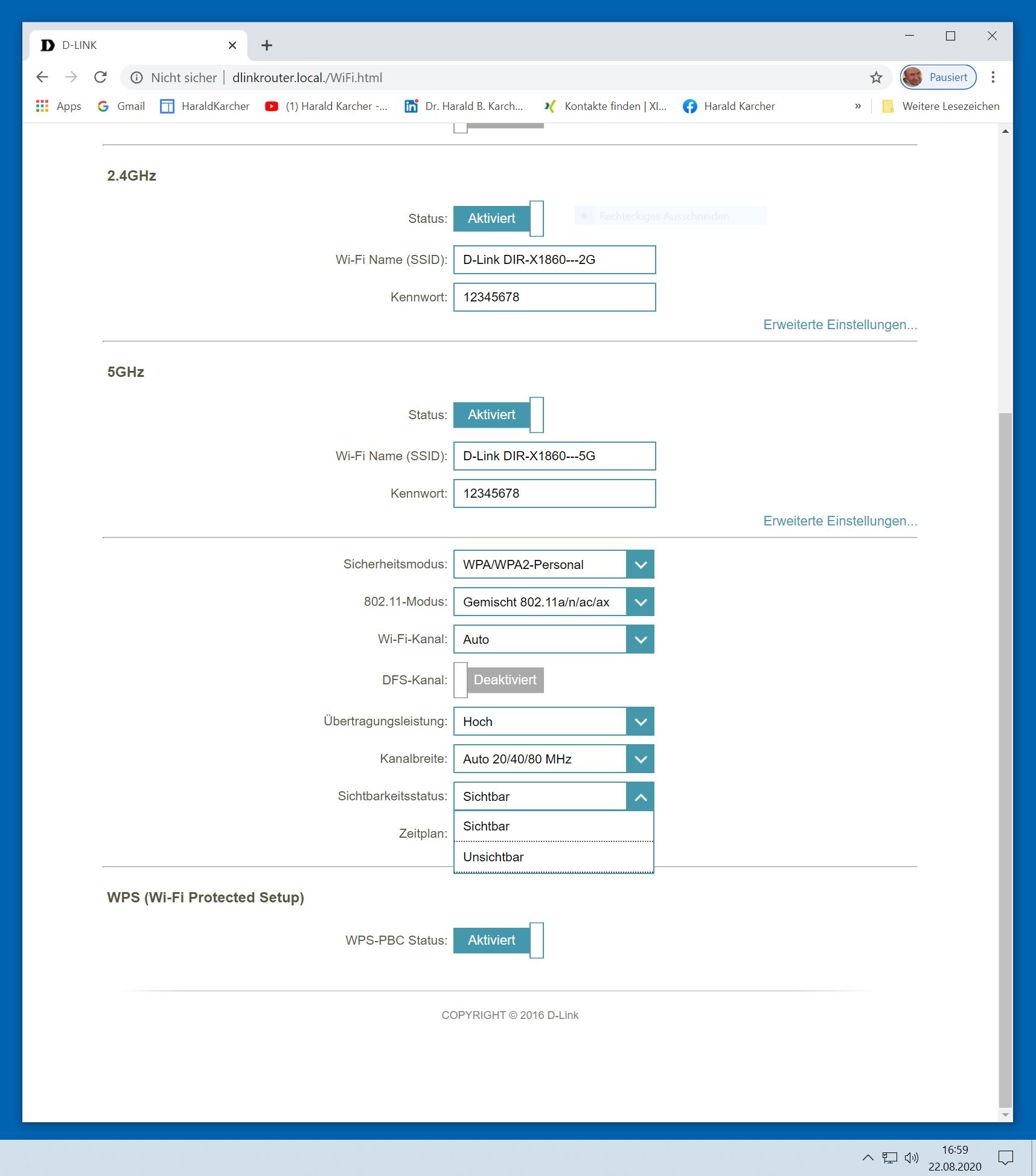Open the 802.11-Modus dropdown
The height and width of the screenshot is (1176, 1036).
(554, 602)
